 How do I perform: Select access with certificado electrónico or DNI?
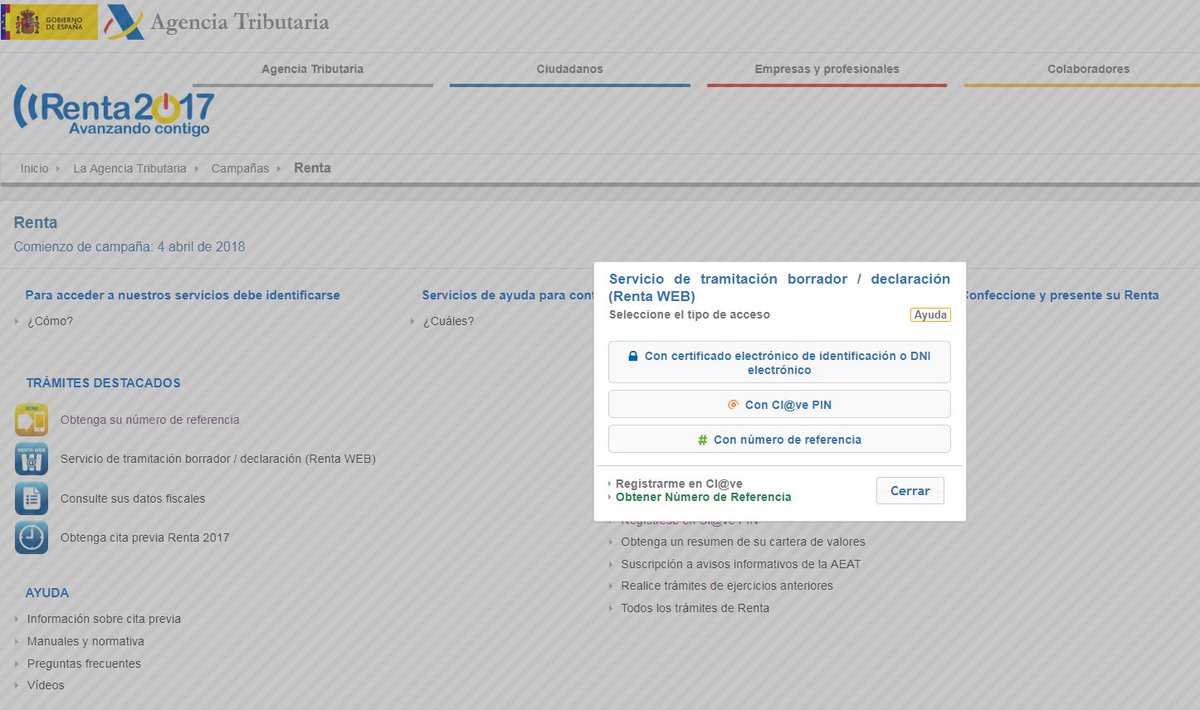tap(779, 362)
